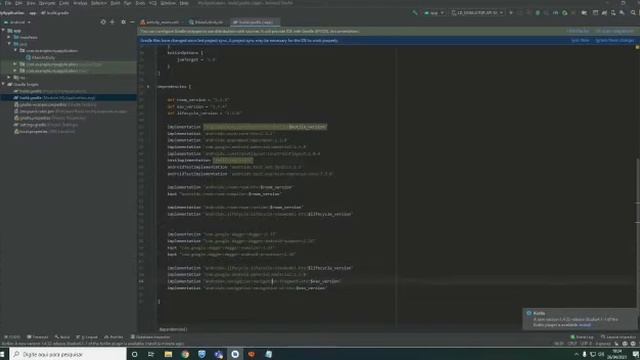Viewport: 640px width, 360px height.
Task: Fold the dependencies block in gutter
Action: (148, 87)
